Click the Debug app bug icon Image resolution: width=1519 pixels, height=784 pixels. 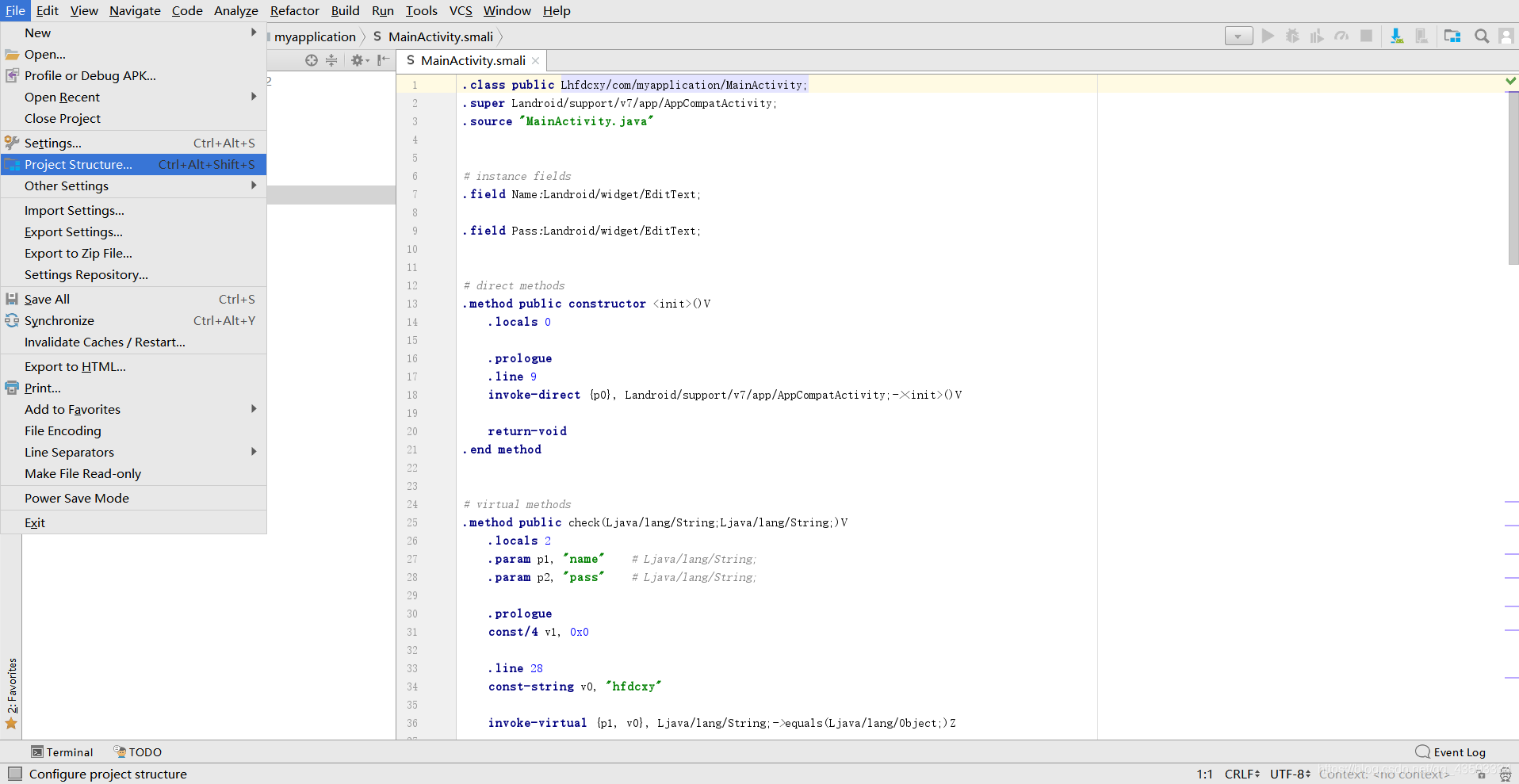(1292, 36)
